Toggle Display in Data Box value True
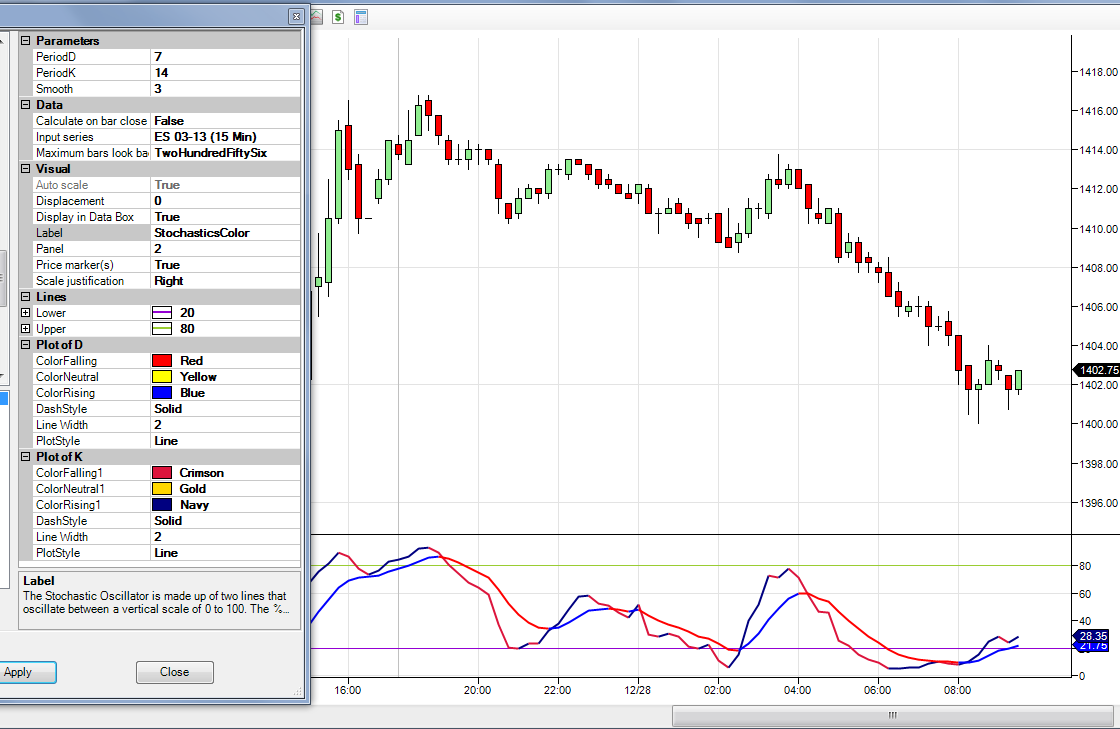Image resolution: width=1120 pixels, height=729 pixels. pos(226,217)
